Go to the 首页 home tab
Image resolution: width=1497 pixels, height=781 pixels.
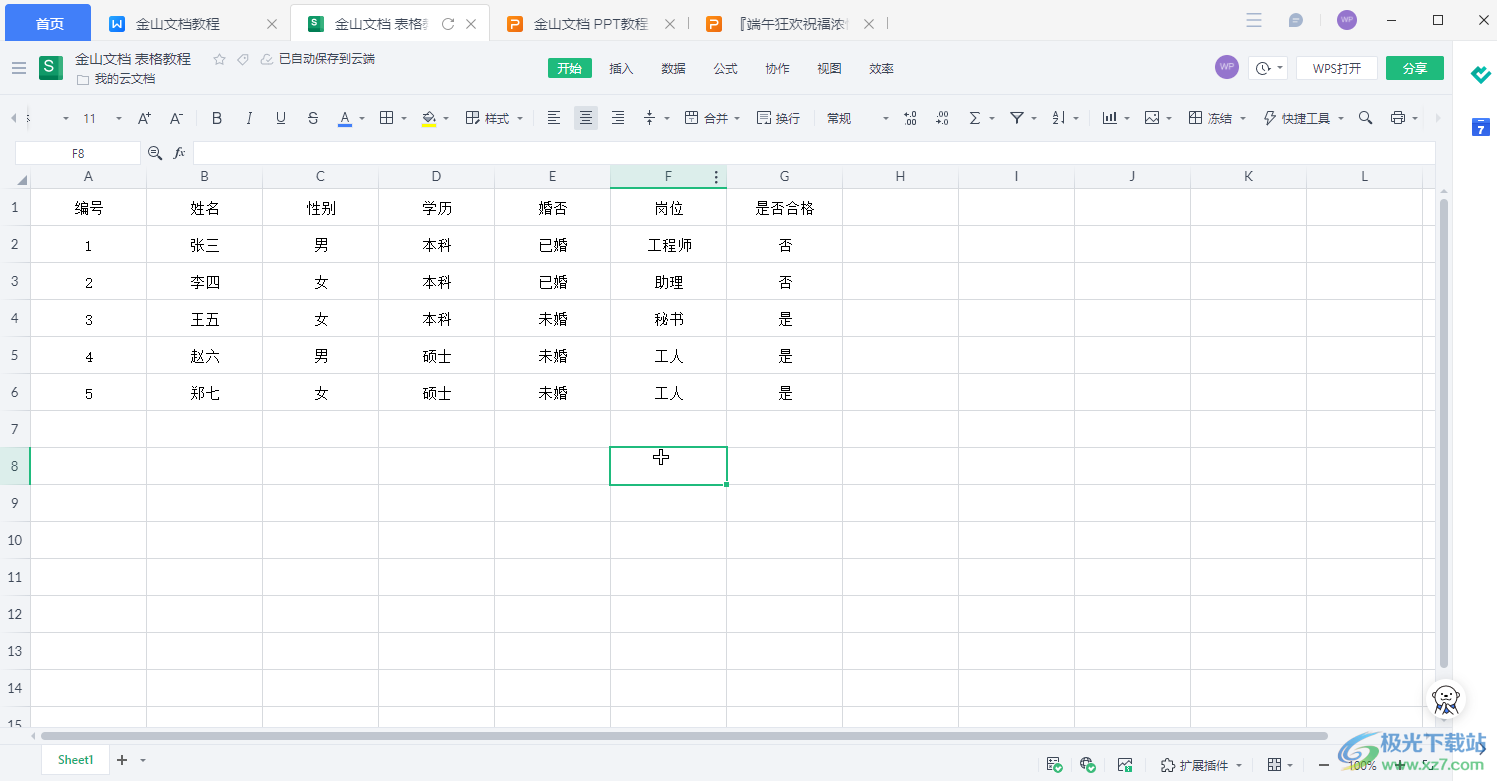point(49,23)
